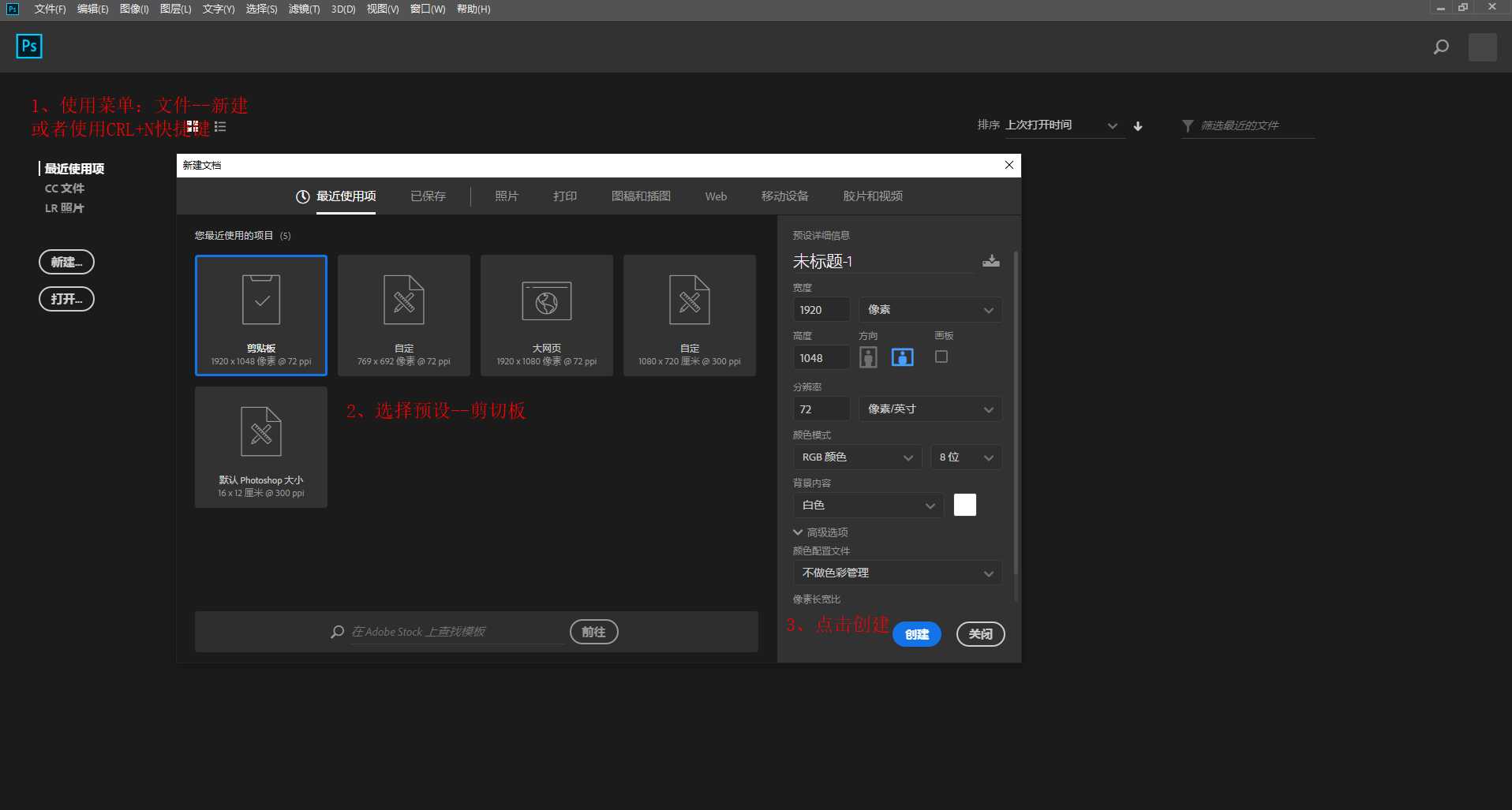Click width field showing 1920
This screenshot has height=810, width=1512.
click(821, 310)
